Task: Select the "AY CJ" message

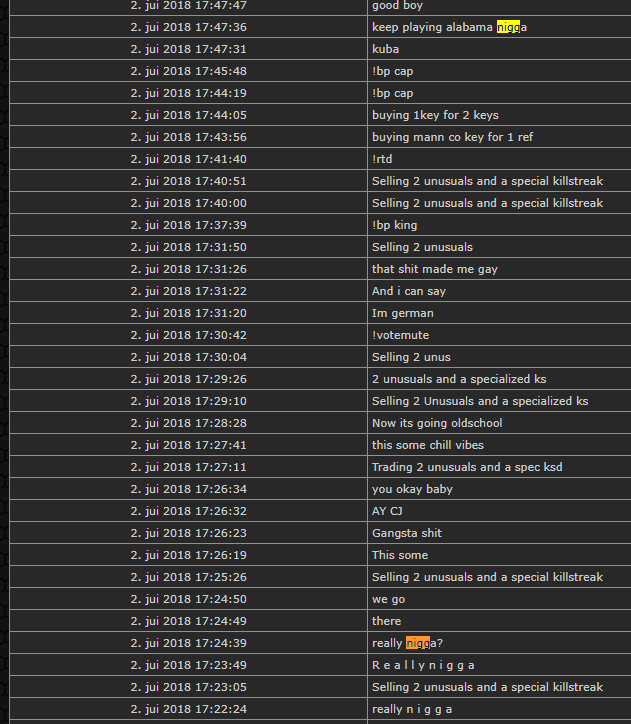Action: 387,511
